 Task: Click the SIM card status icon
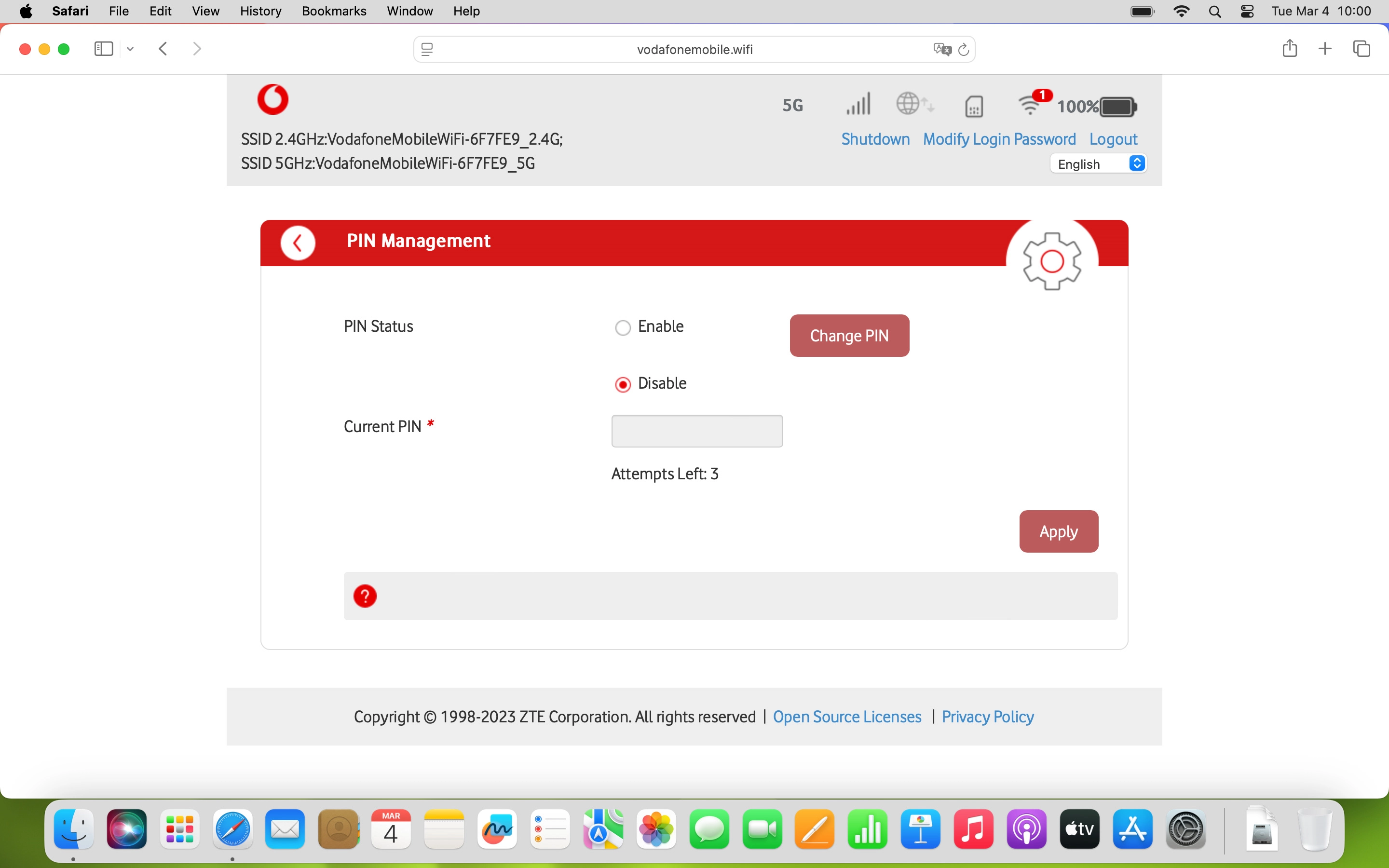974,106
